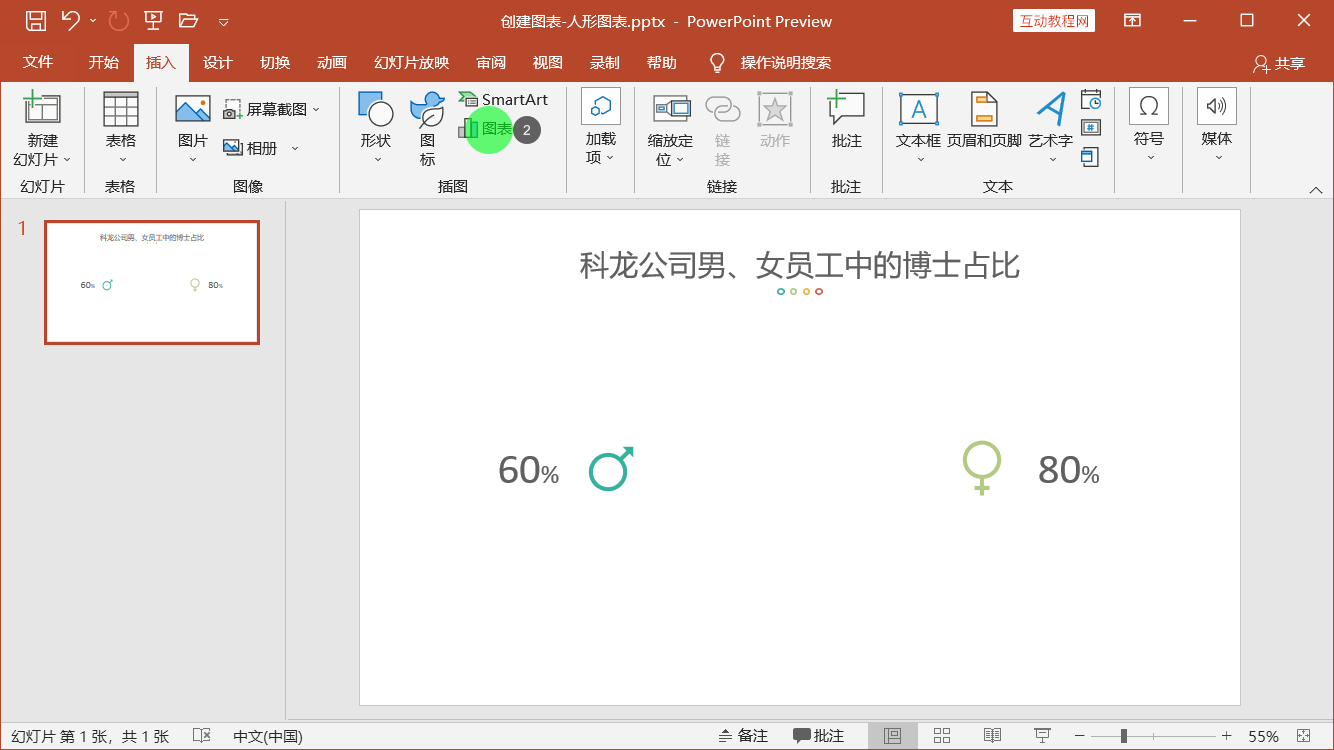The height and width of the screenshot is (750, 1334).
Task: Toggle the 备注 notes pane
Action: tap(743, 736)
